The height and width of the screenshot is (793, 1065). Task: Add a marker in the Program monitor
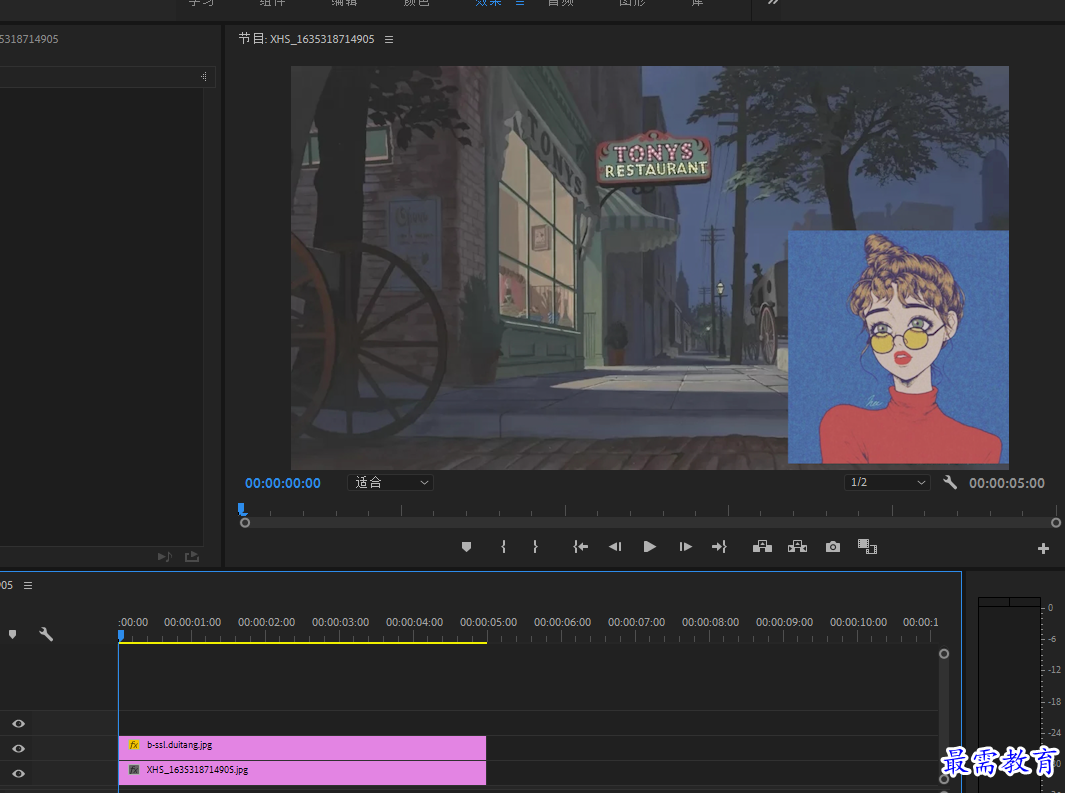pos(466,547)
